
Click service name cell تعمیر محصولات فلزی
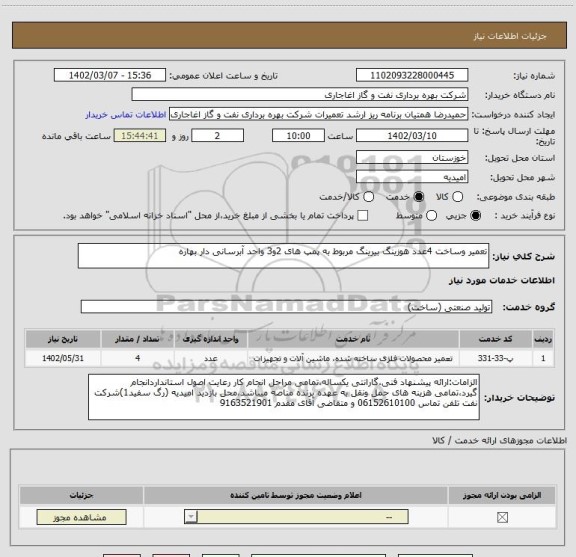[x=353, y=358]
